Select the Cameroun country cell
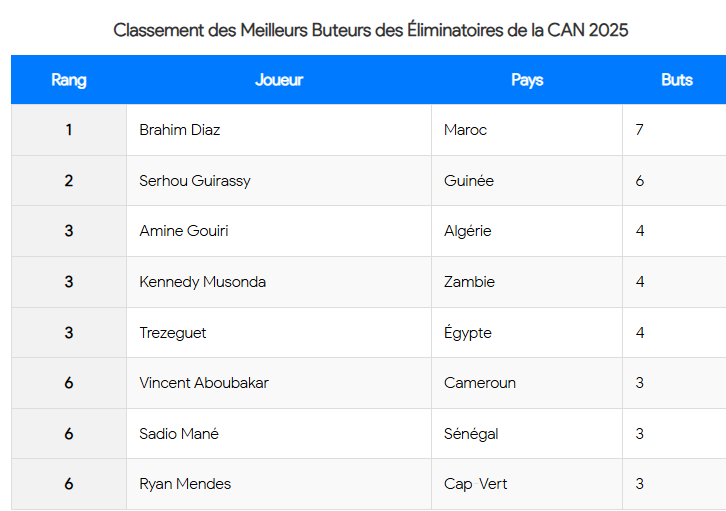This screenshot has height=511, width=726. [480, 383]
